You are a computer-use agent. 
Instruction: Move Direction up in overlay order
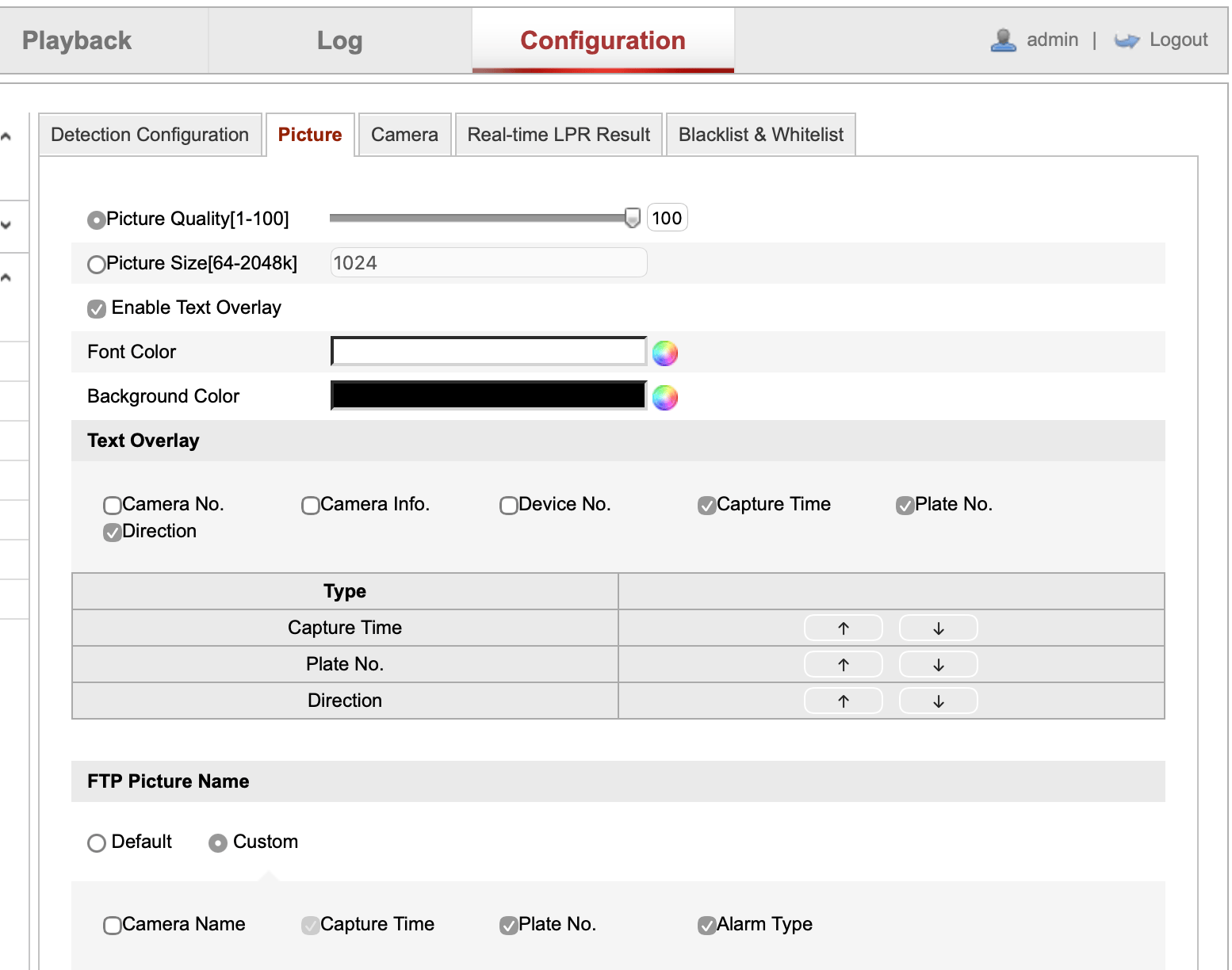843,701
